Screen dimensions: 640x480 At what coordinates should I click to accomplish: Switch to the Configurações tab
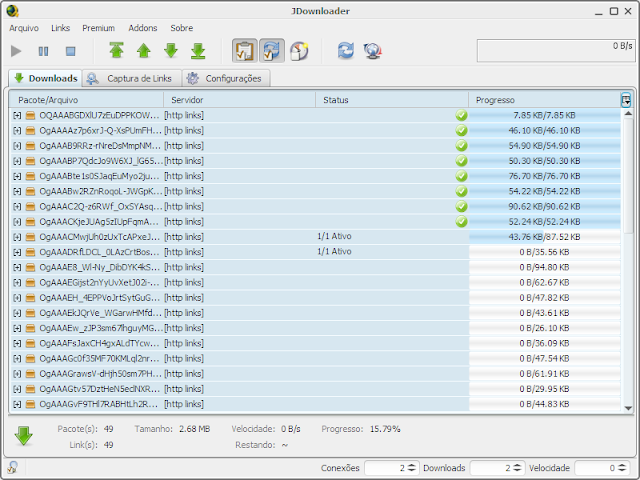pyautogui.click(x=226, y=78)
